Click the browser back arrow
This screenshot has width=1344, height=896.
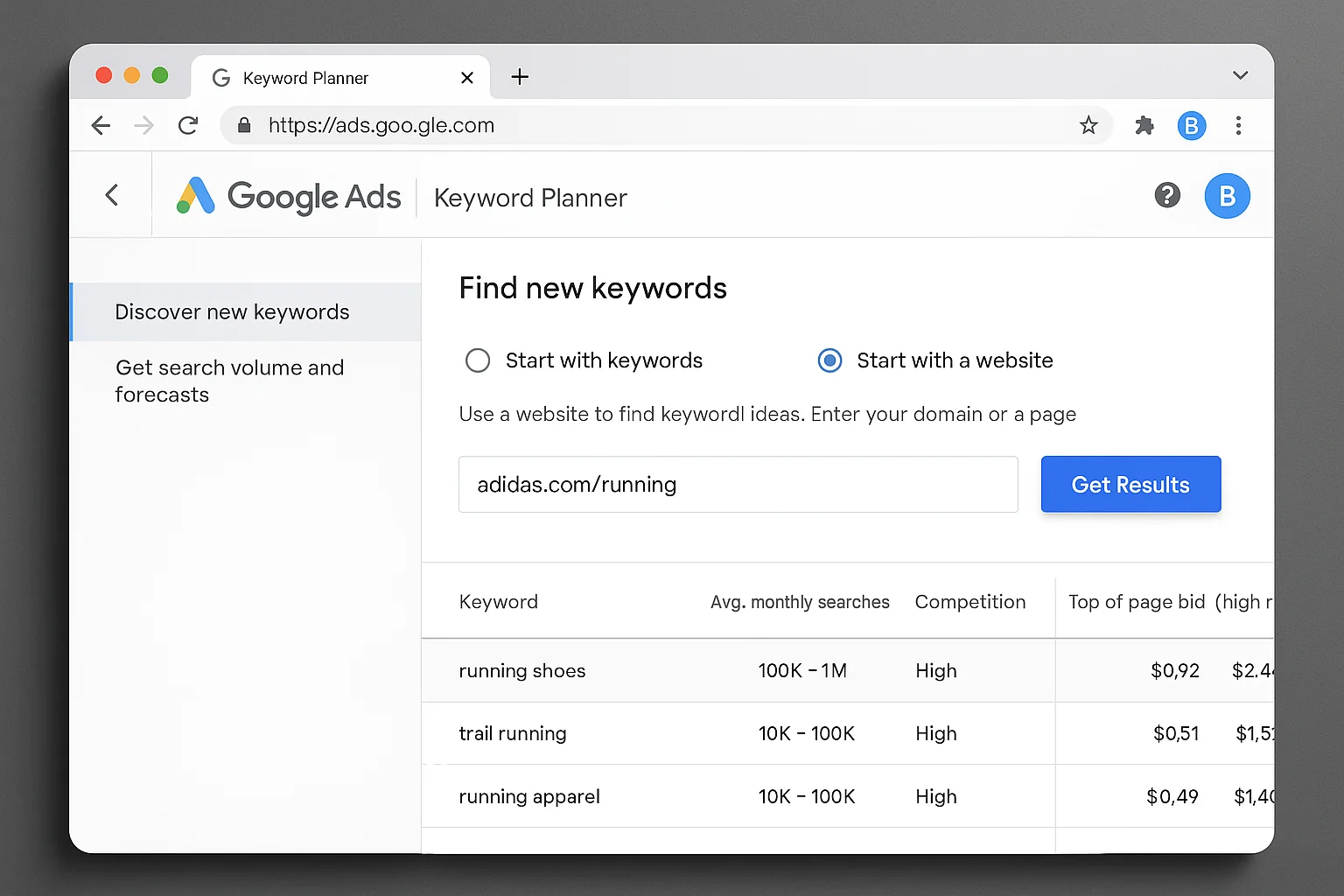[x=101, y=125]
